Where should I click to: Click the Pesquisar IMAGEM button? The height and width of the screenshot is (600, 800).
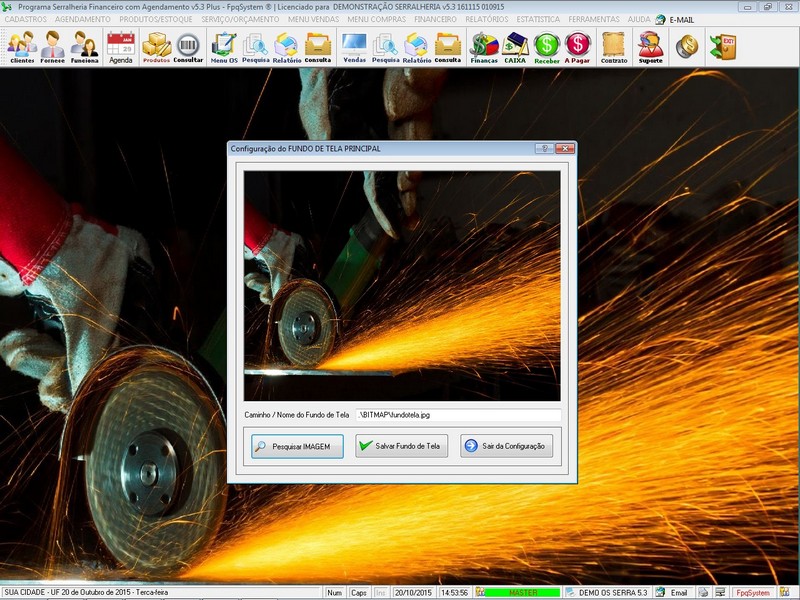[297, 446]
